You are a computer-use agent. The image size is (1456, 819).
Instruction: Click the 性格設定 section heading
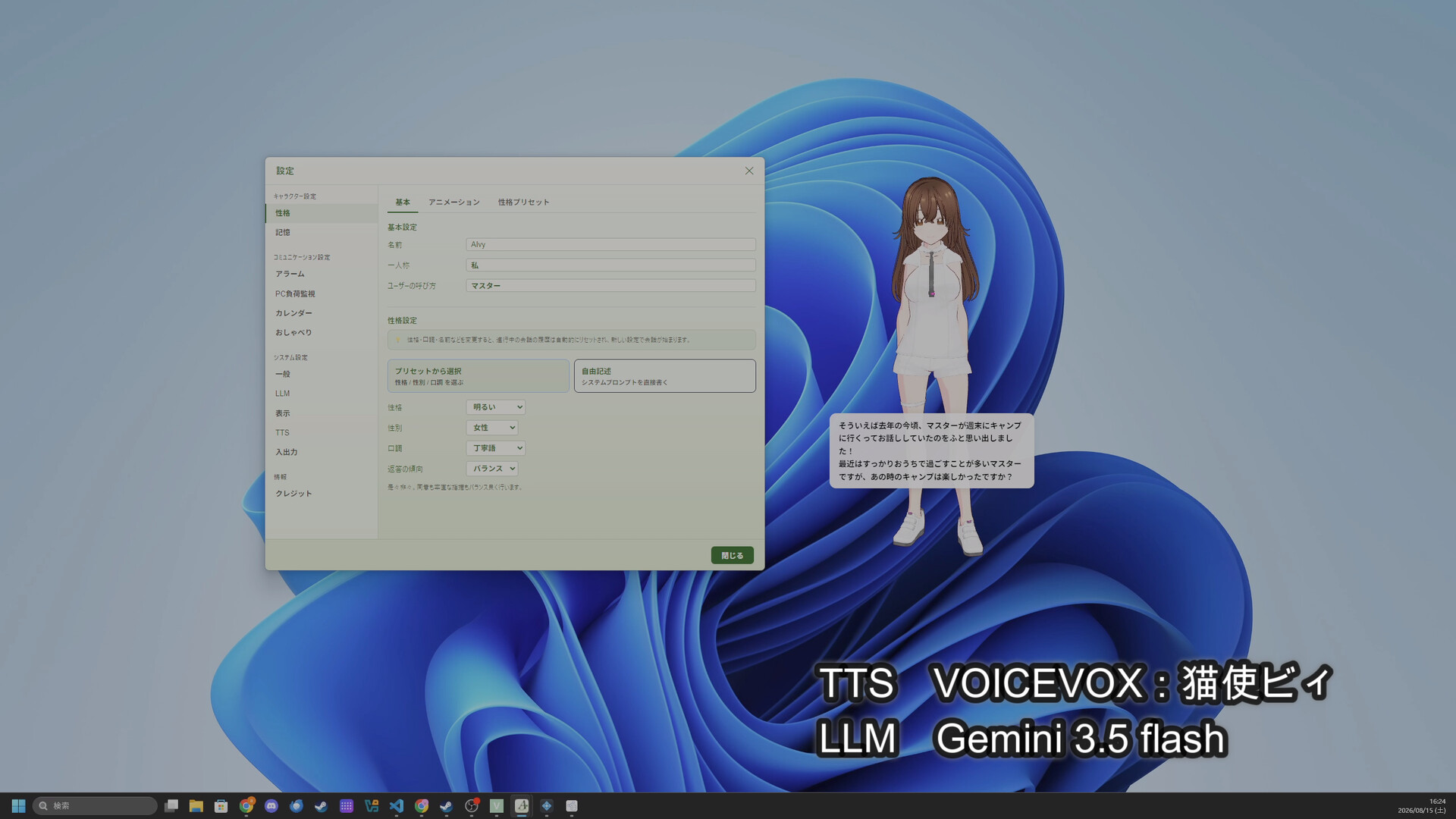pos(402,320)
